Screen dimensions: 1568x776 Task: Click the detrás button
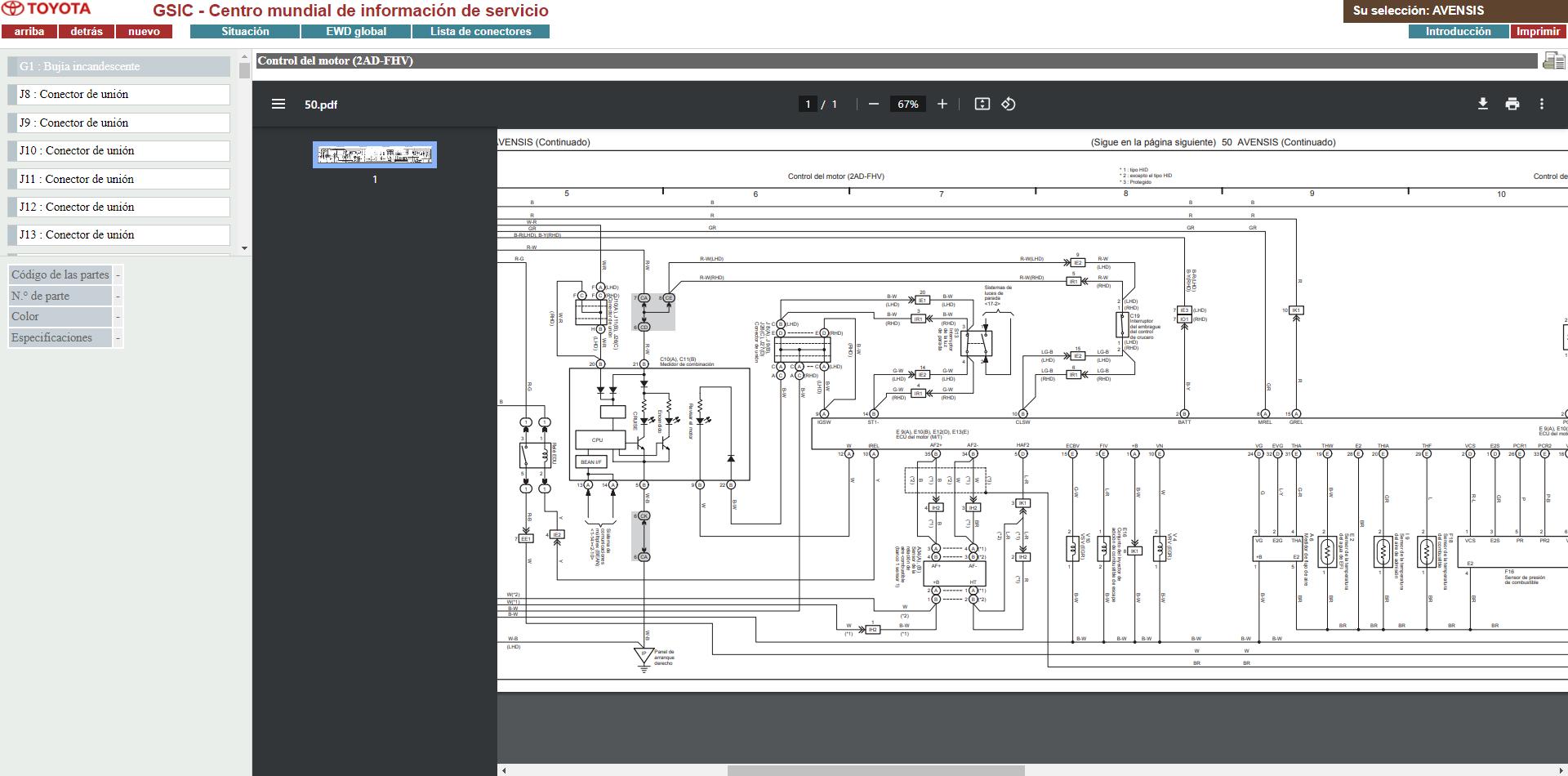click(x=87, y=31)
